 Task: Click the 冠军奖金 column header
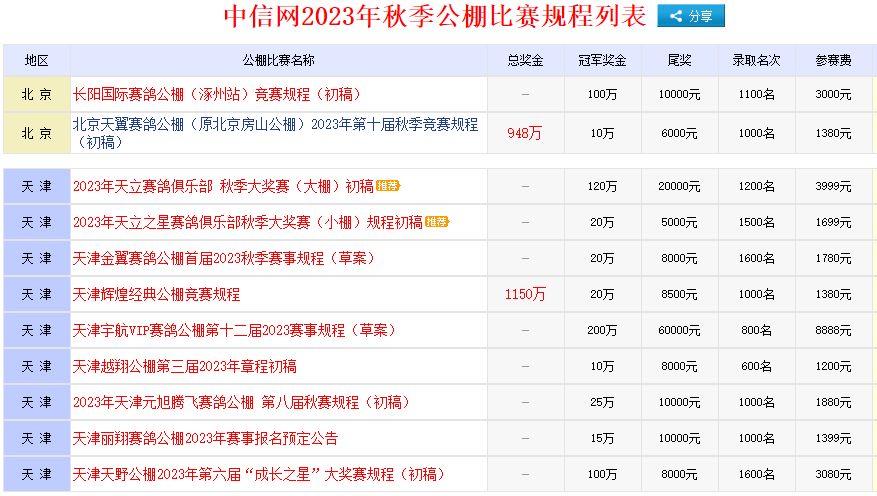click(x=602, y=61)
